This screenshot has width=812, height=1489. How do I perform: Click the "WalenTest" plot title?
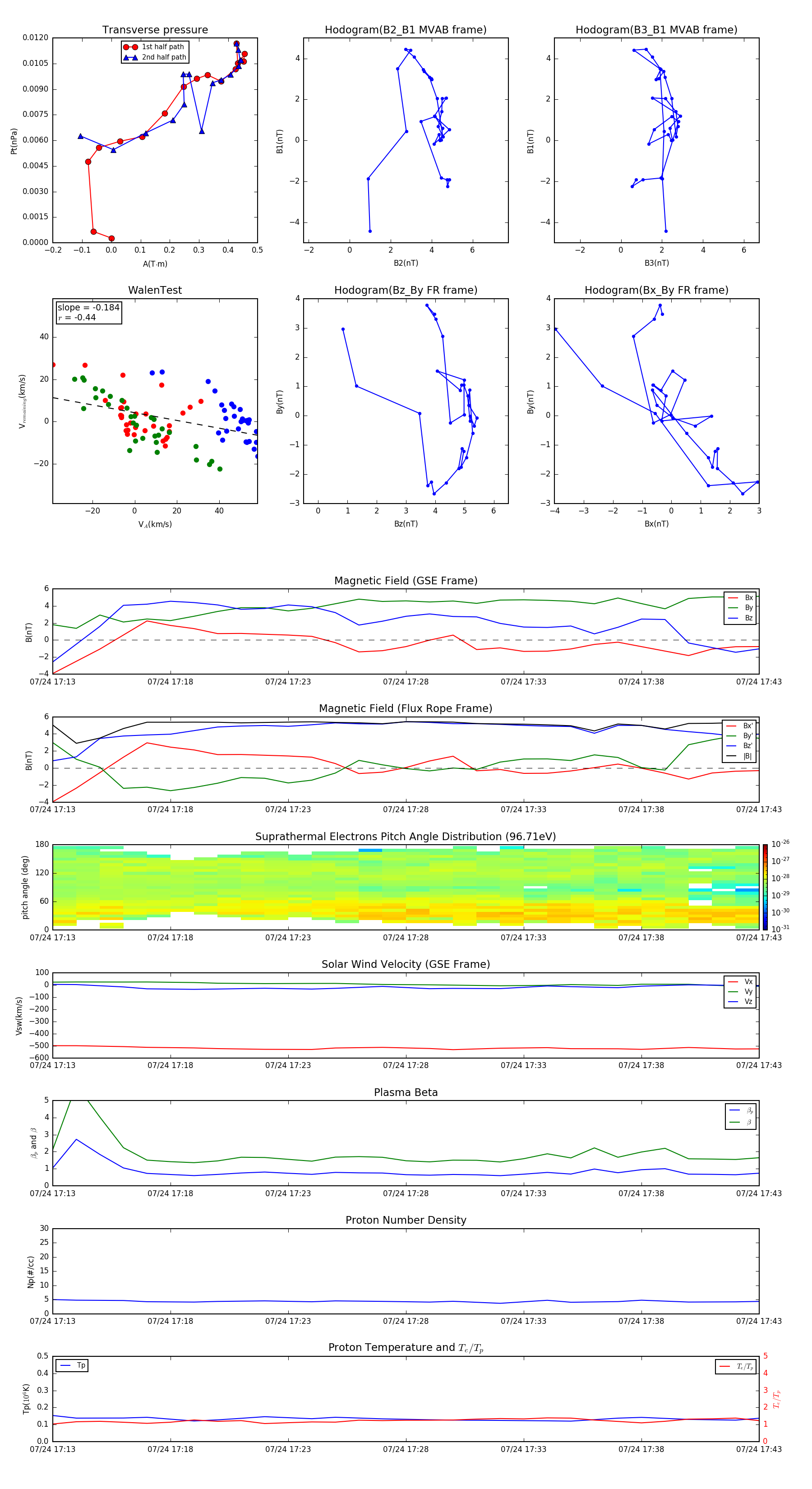point(155,290)
